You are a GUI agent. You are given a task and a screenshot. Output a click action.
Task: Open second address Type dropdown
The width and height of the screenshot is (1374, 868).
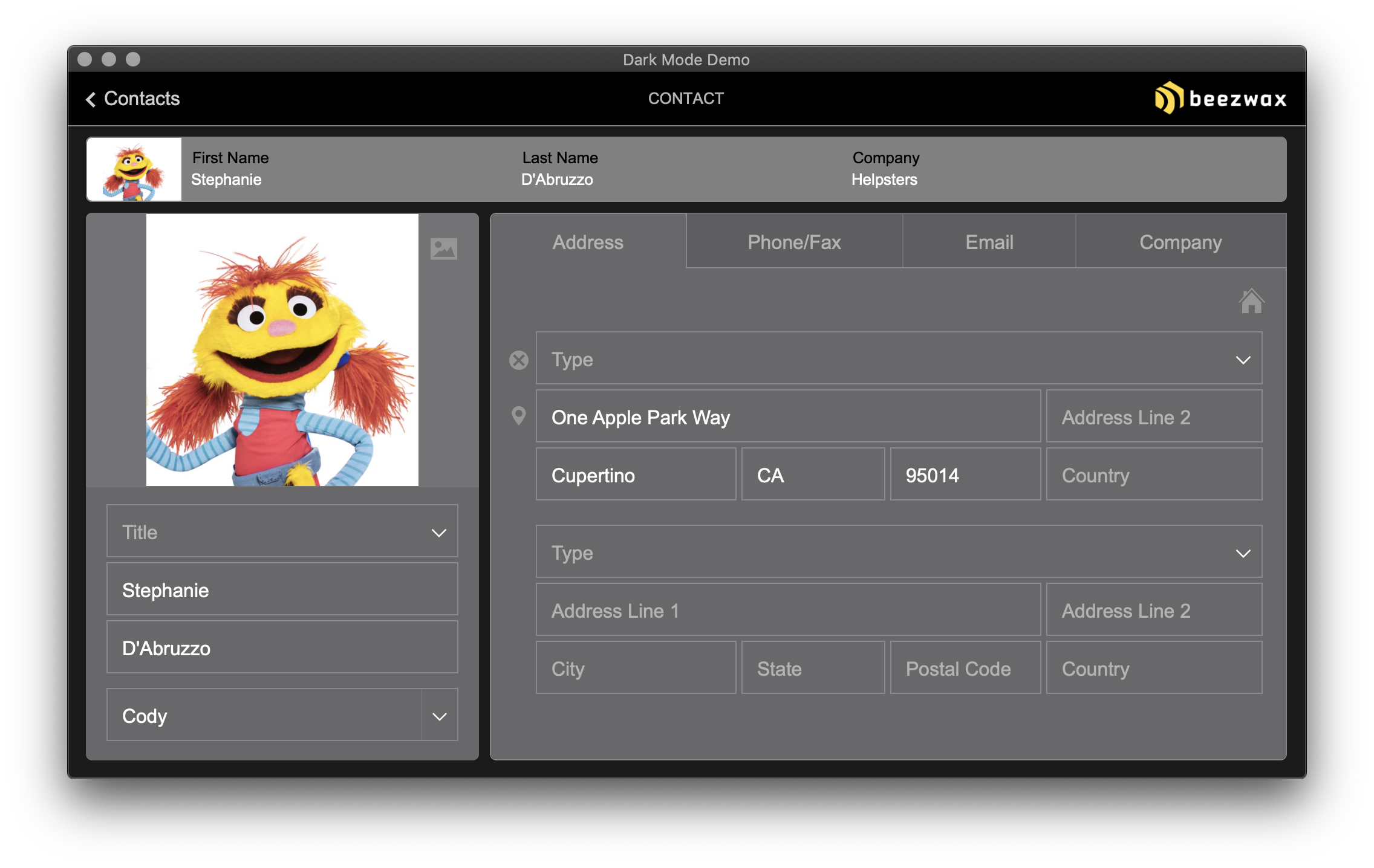(x=899, y=552)
